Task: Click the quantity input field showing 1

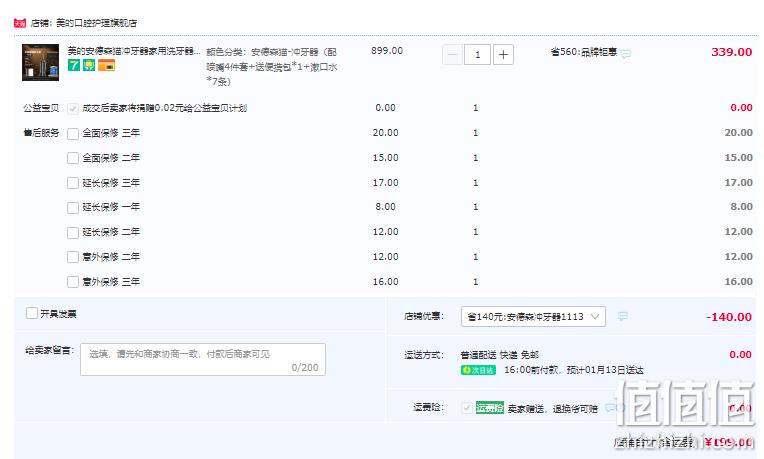Action: 477,55
